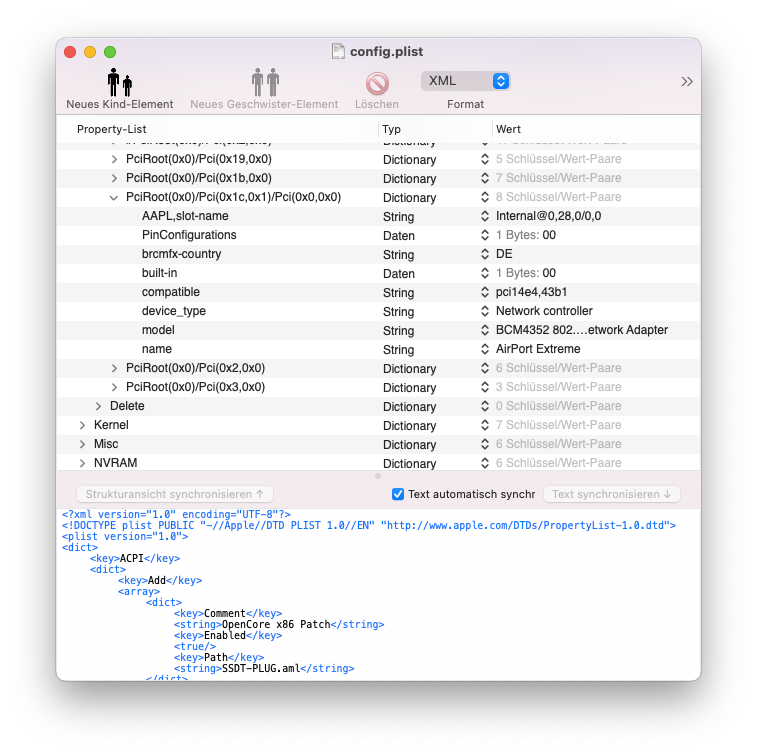Change type stepper for Pci(0x2,0x0) row
The height and width of the screenshot is (755, 757).
click(x=485, y=368)
